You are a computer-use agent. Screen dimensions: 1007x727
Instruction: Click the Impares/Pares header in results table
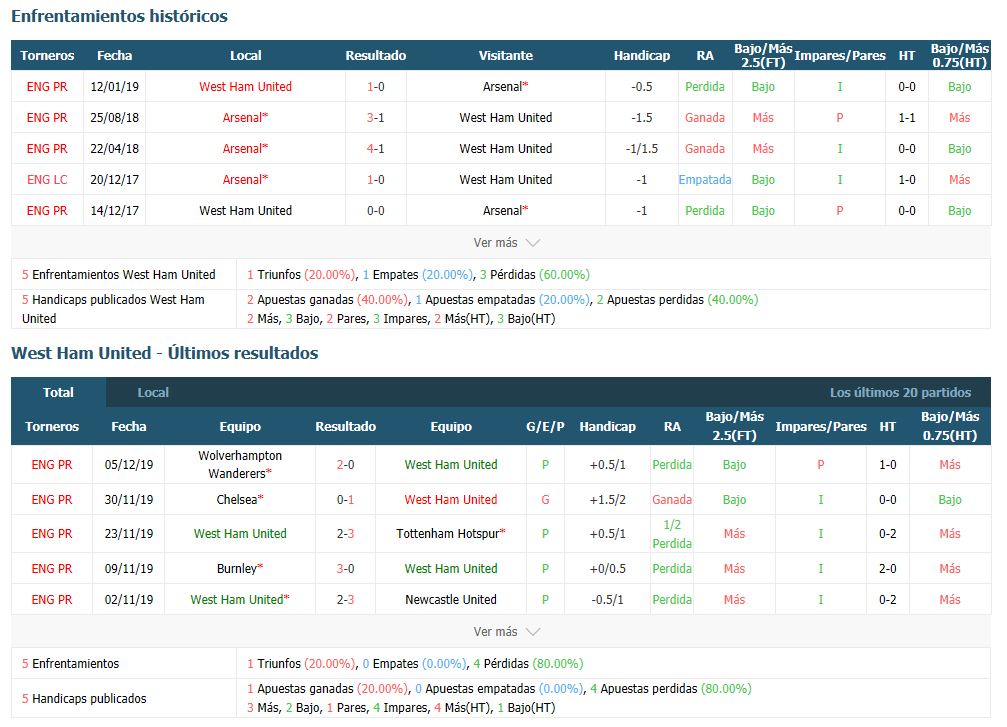(821, 426)
